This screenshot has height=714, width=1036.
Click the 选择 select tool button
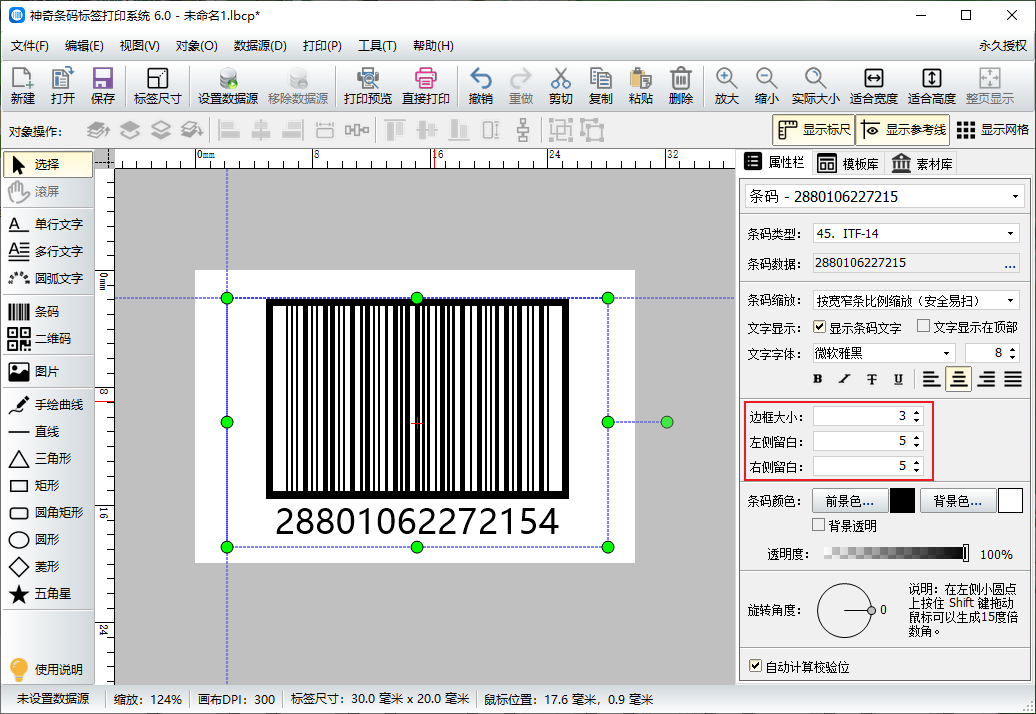pos(48,164)
